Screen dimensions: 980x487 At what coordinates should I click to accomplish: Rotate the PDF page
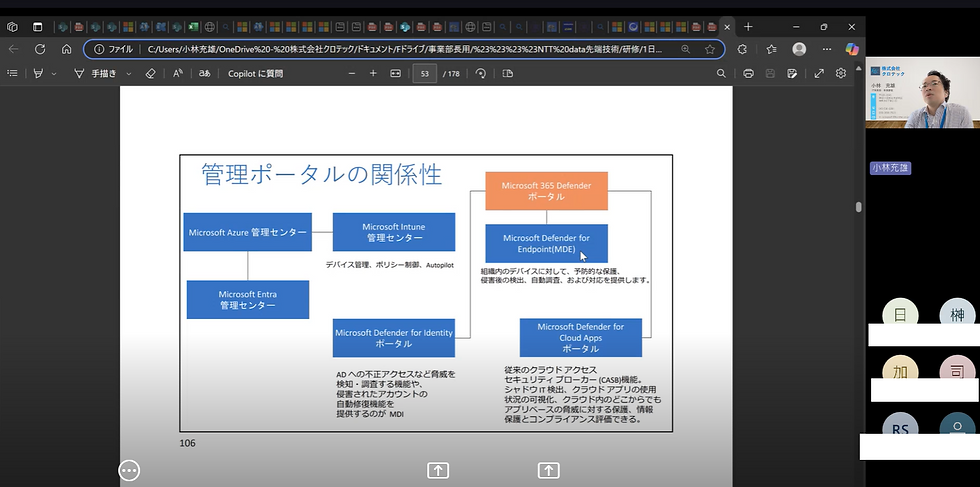tap(481, 73)
